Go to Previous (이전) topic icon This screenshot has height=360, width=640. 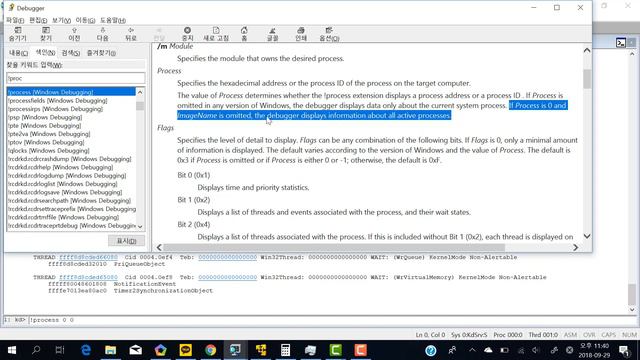click(x=74, y=34)
